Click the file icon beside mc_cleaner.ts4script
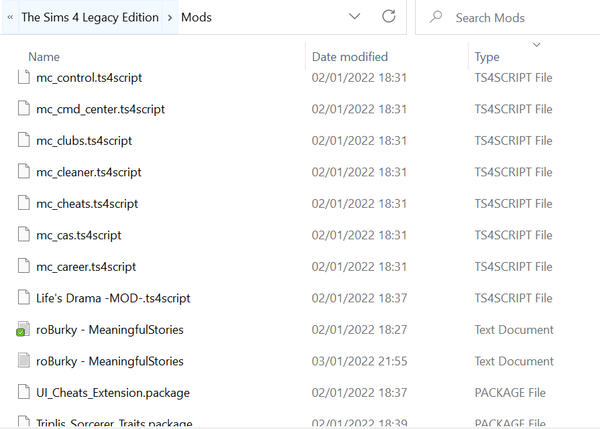 [24, 171]
